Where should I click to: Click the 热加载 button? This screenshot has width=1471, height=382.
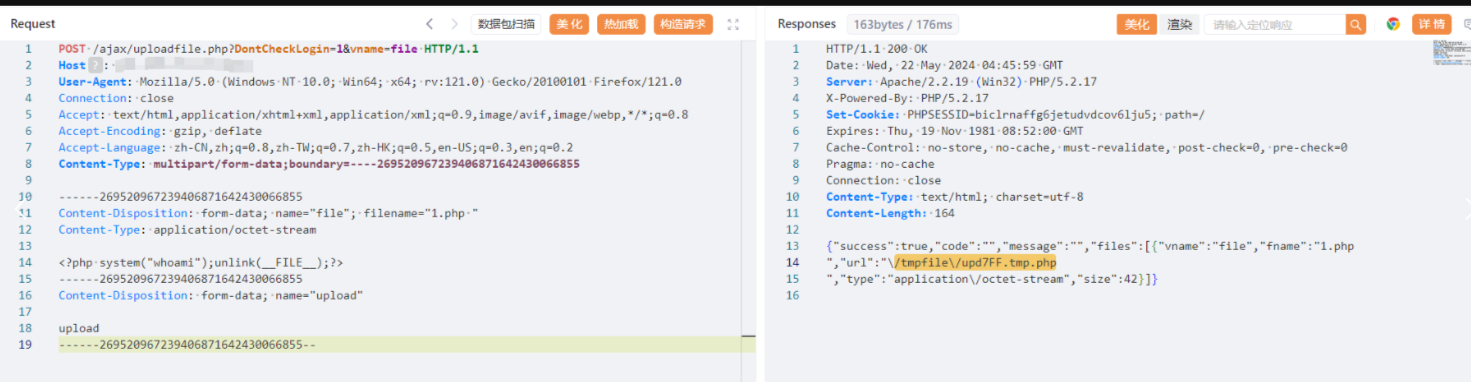coord(621,24)
